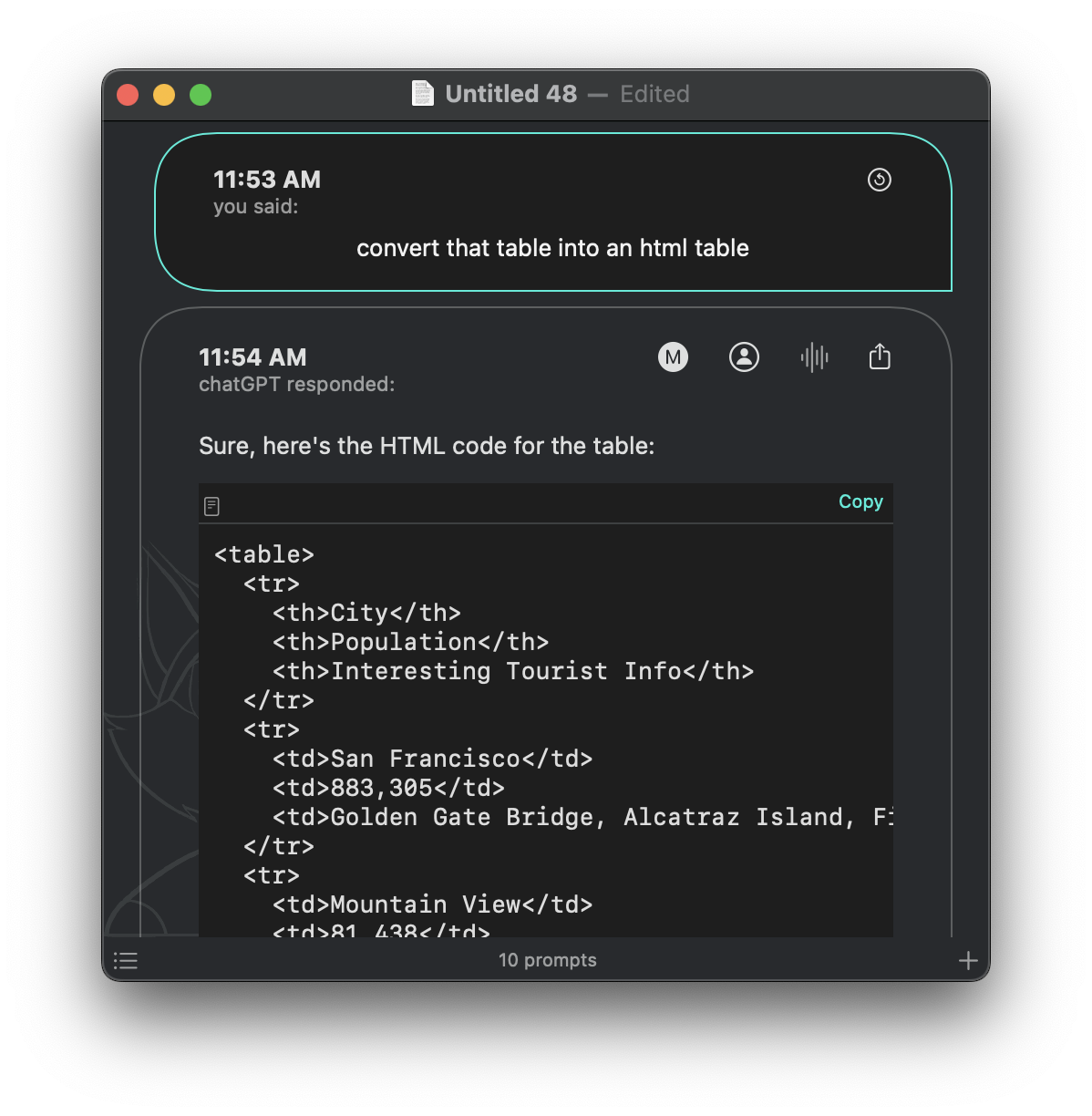Image resolution: width=1092 pixels, height=1116 pixels.
Task: Share the chatGPT response
Action: tap(880, 356)
